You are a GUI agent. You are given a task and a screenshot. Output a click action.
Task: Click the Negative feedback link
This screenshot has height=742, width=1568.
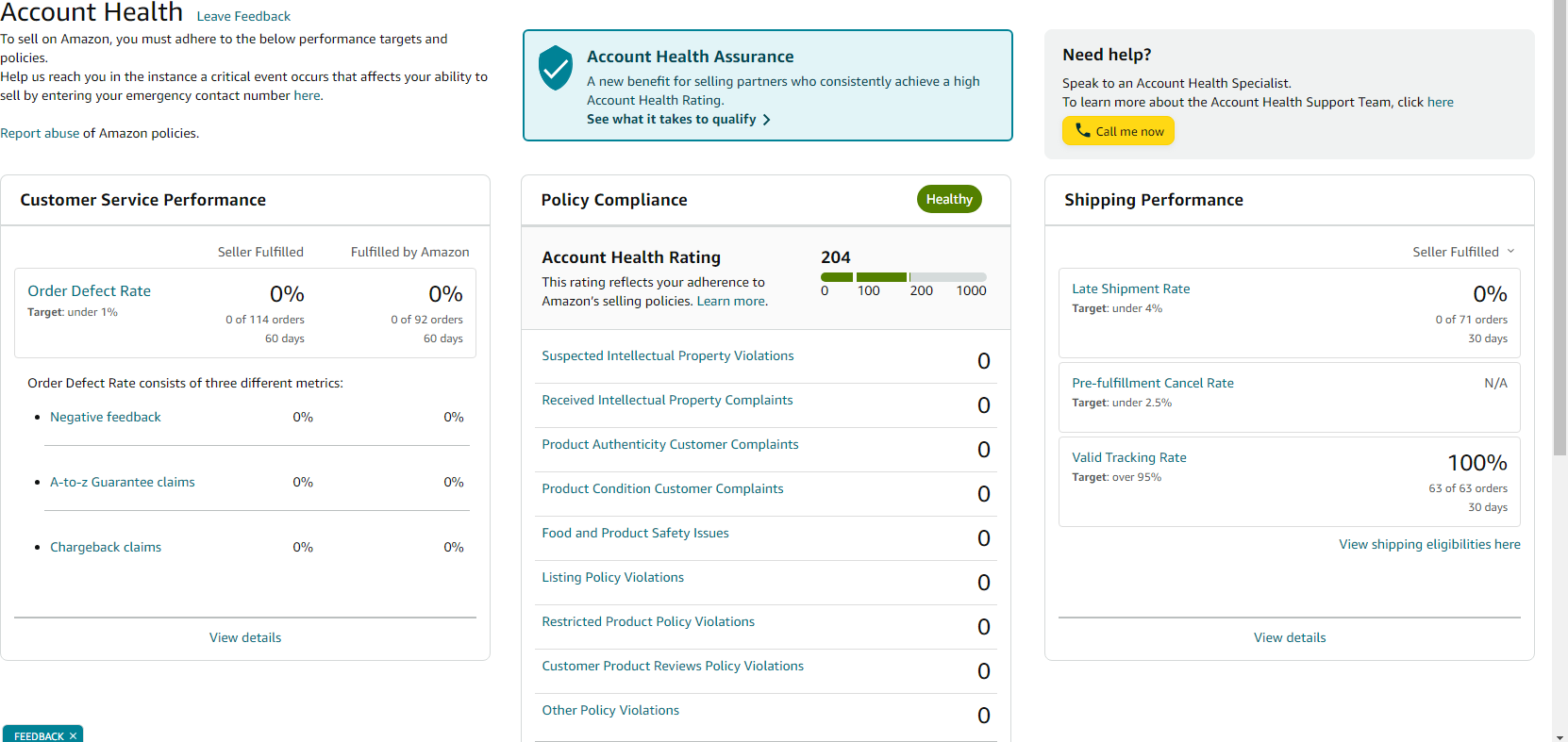pyautogui.click(x=106, y=417)
